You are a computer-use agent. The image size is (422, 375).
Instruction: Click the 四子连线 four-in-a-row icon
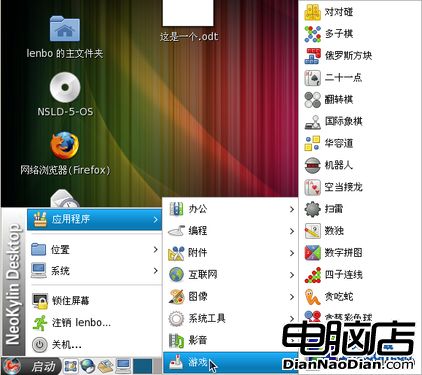click(x=313, y=275)
